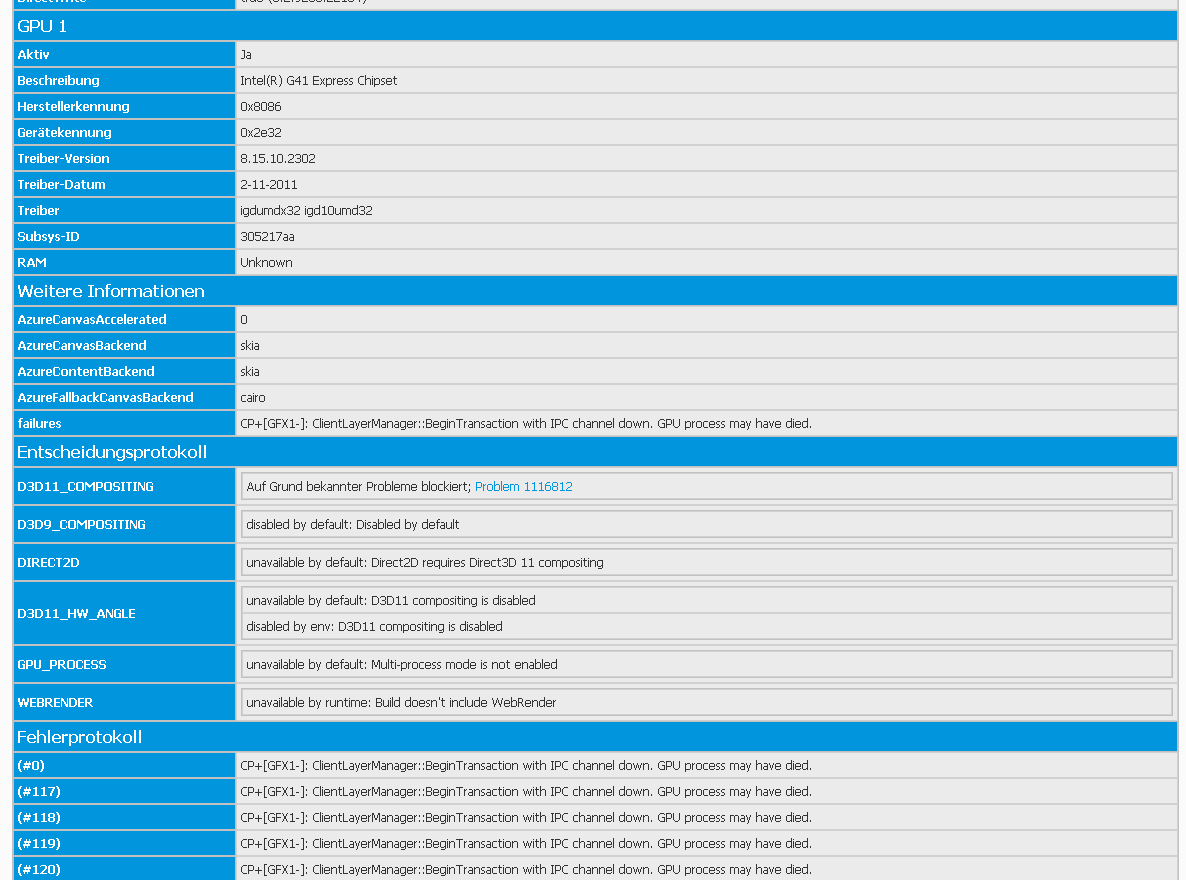Image resolution: width=1186 pixels, height=880 pixels.
Task: Select the 'DIRECT2D' row label
Action: (x=48, y=562)
